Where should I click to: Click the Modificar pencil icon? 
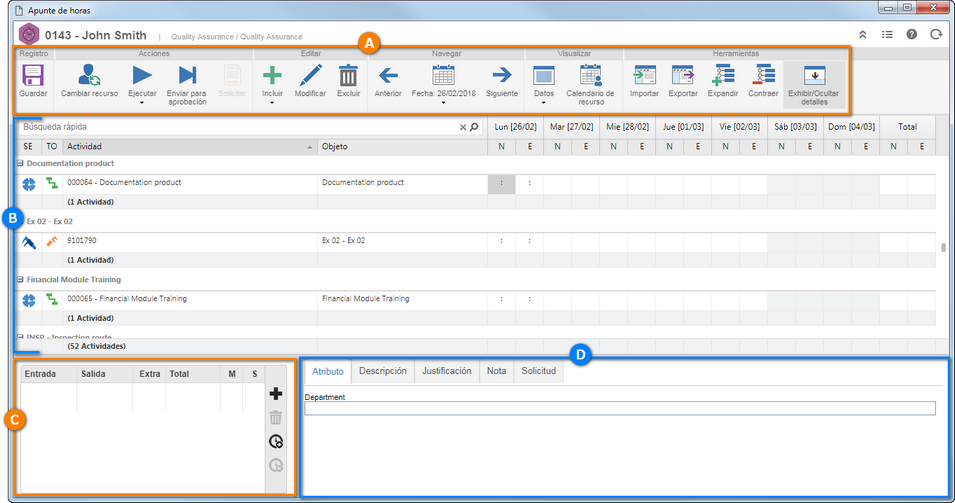311,76
